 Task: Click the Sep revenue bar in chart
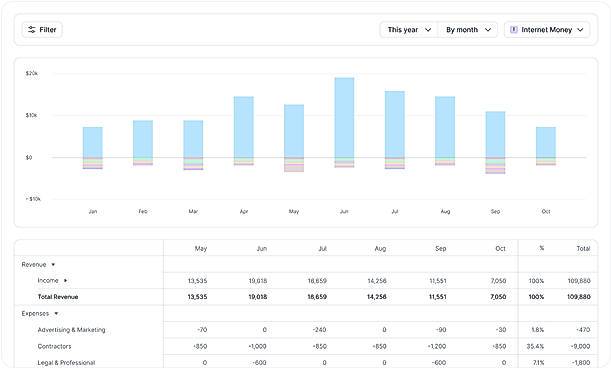495,134
